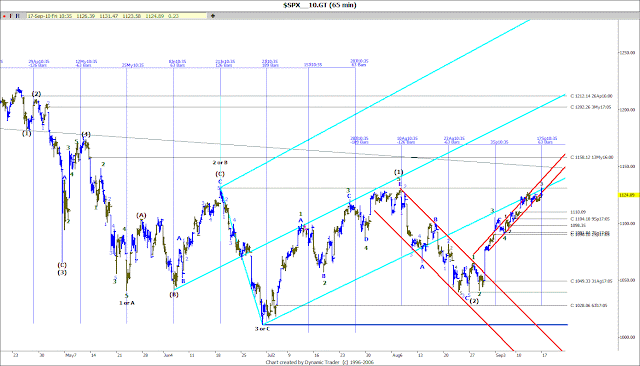
Task: Click the blue letter icon left of the data box
Action: tap(18, 16)
